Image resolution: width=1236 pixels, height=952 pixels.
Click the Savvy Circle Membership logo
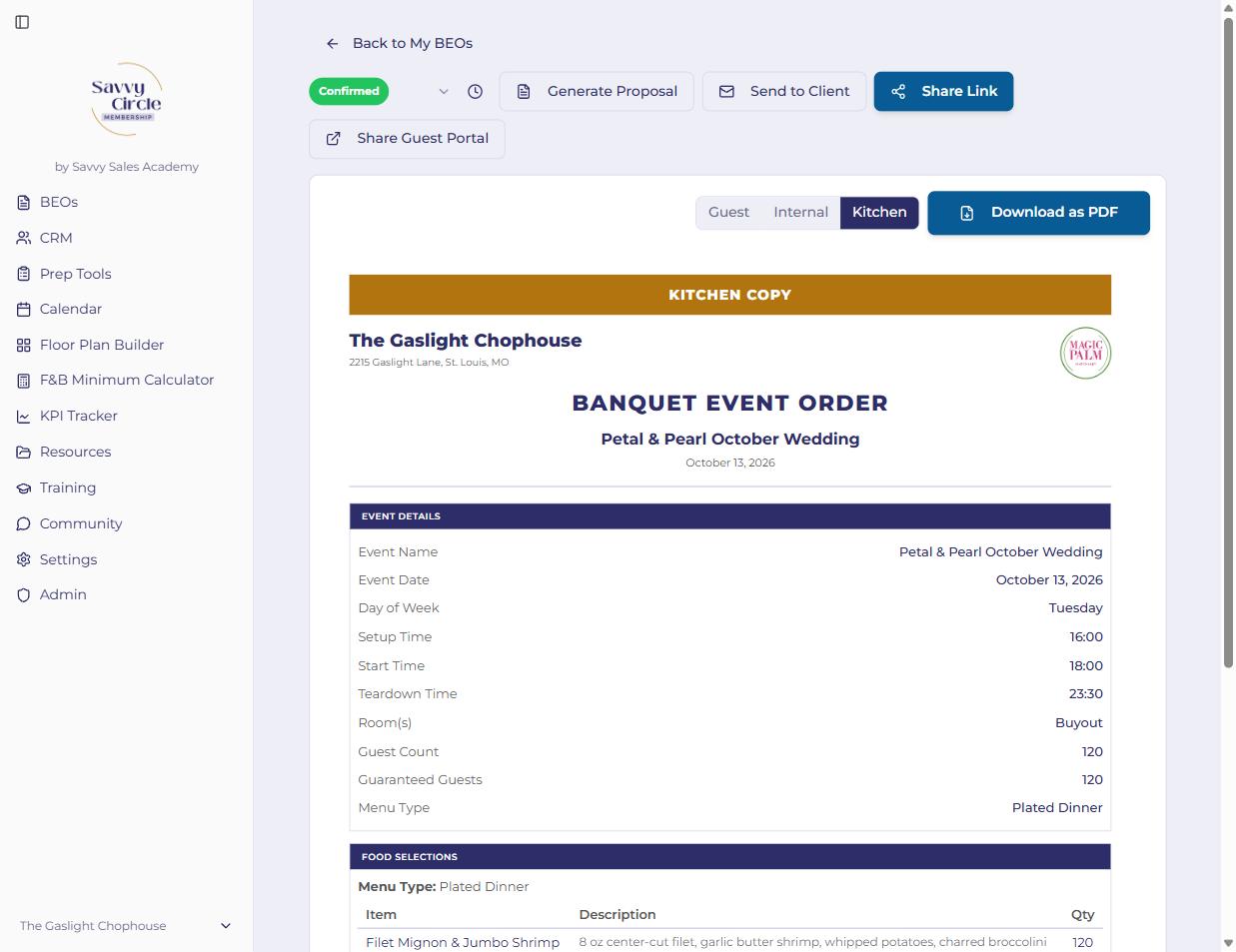[126, 100]
